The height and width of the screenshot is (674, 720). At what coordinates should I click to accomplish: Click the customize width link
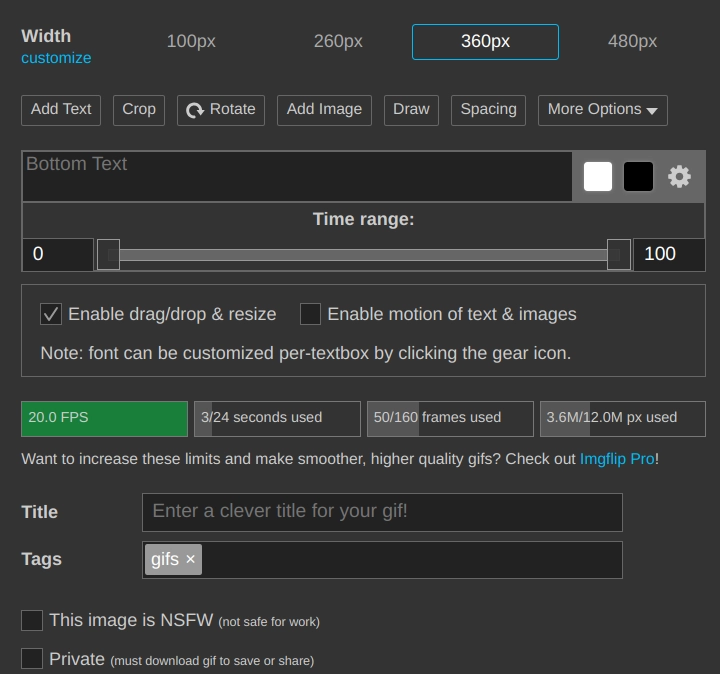(56, 58)
